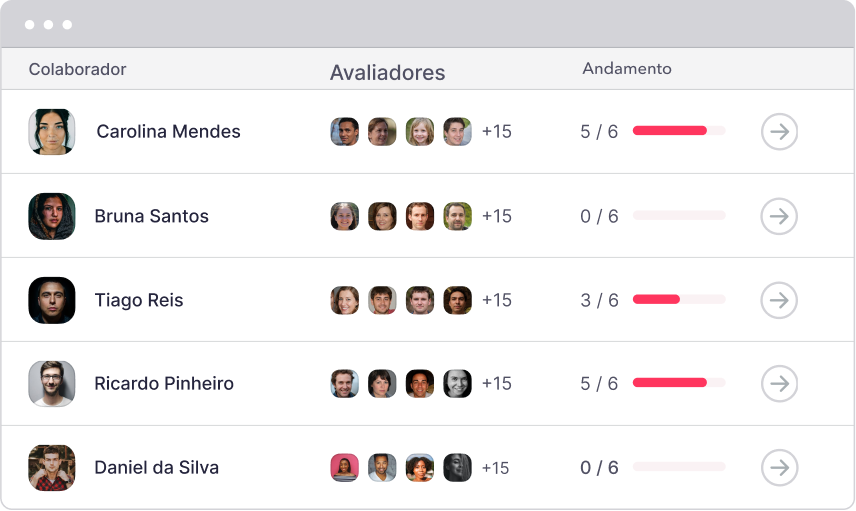Image resolution: width=856 pixels, height=511 pixels.
Task: Expand +15 evaluators in Daniel da Silva row
Action: pos(496,468)
